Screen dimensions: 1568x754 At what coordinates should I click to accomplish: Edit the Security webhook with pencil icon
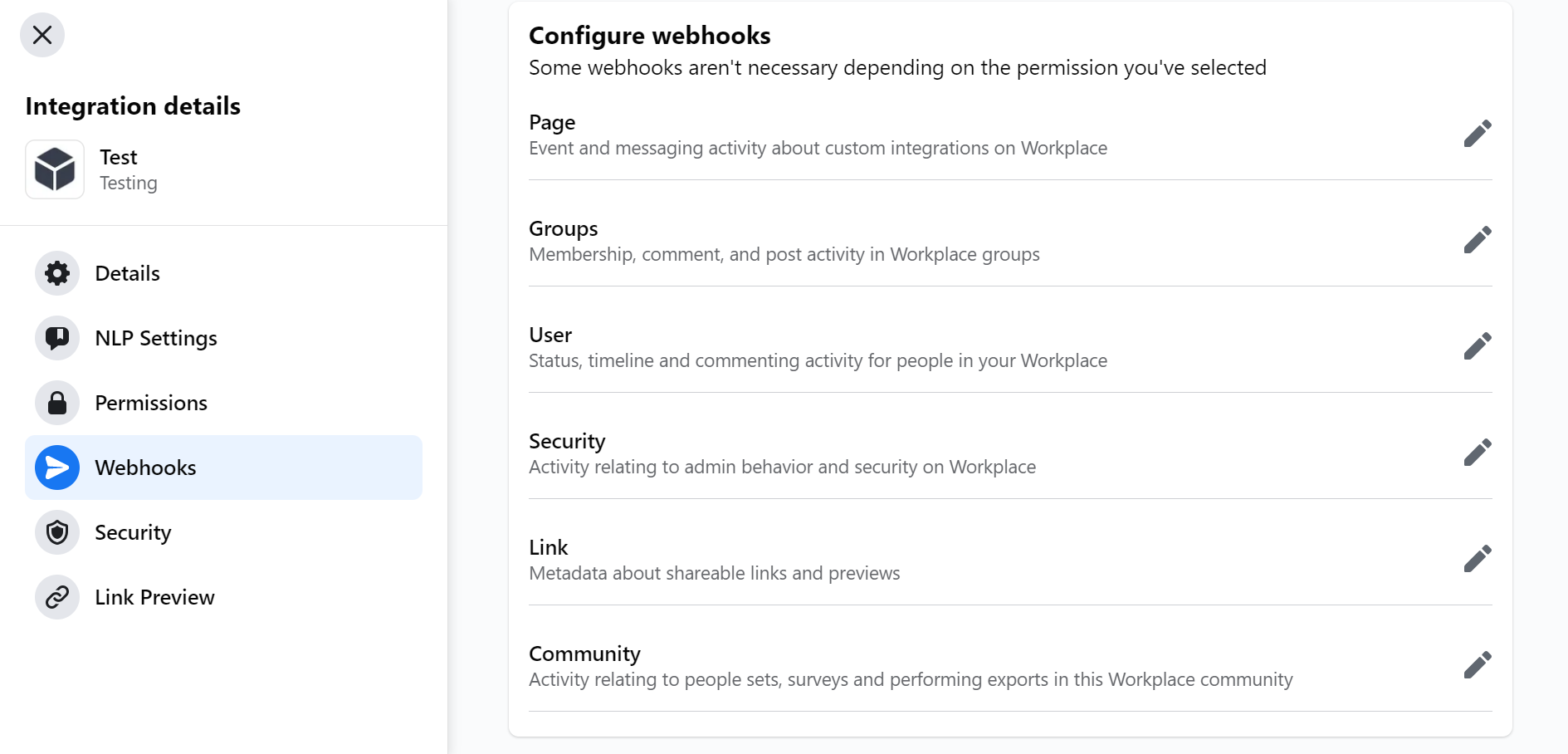tap(1478, 452)
